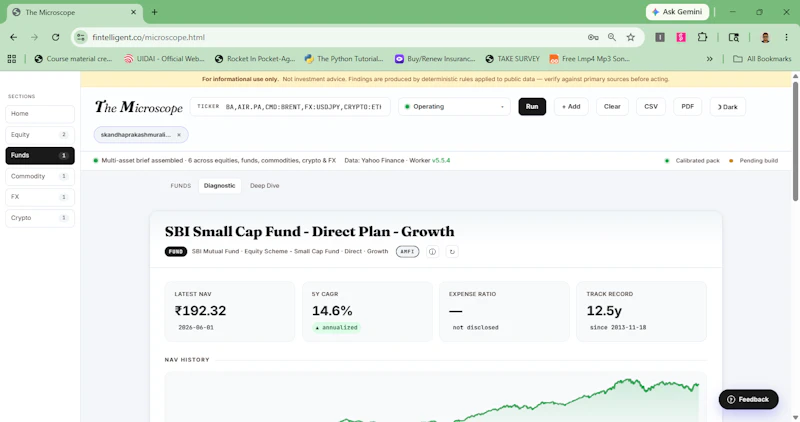Select the Equity section
Image resolution: width=800 pixels, height=422 pixels.
[40, 135]
